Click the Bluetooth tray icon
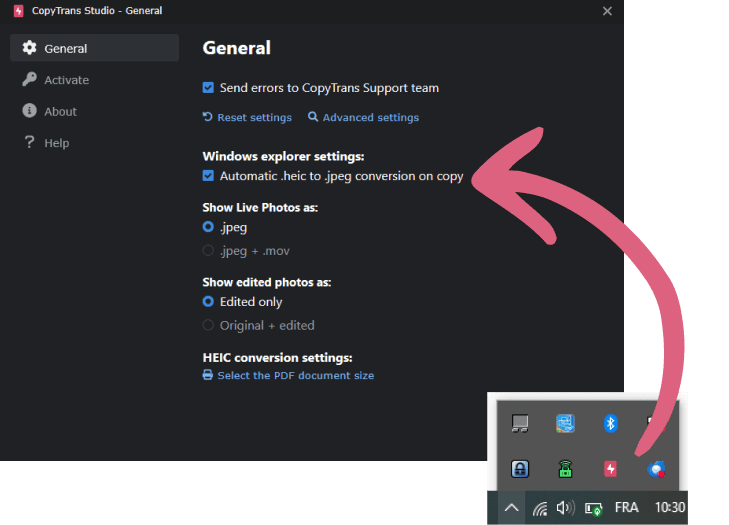 click(610, 424)
